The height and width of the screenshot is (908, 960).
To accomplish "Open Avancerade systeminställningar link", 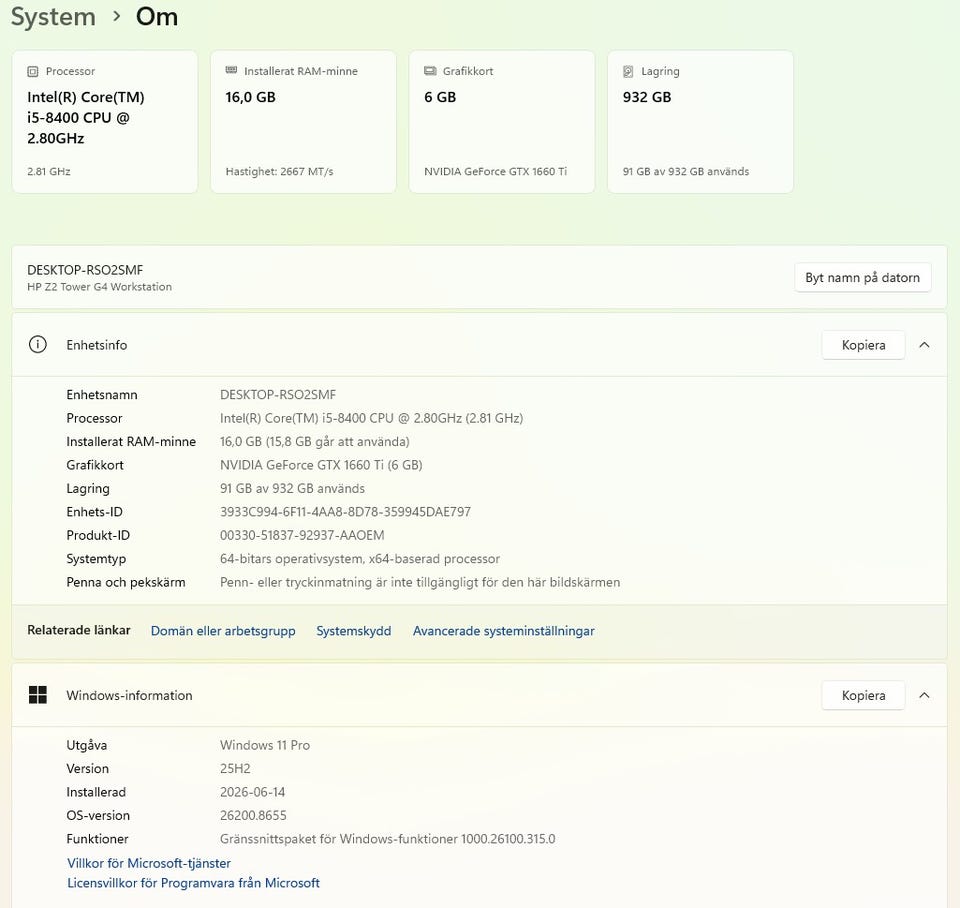I will pos(503,631).
